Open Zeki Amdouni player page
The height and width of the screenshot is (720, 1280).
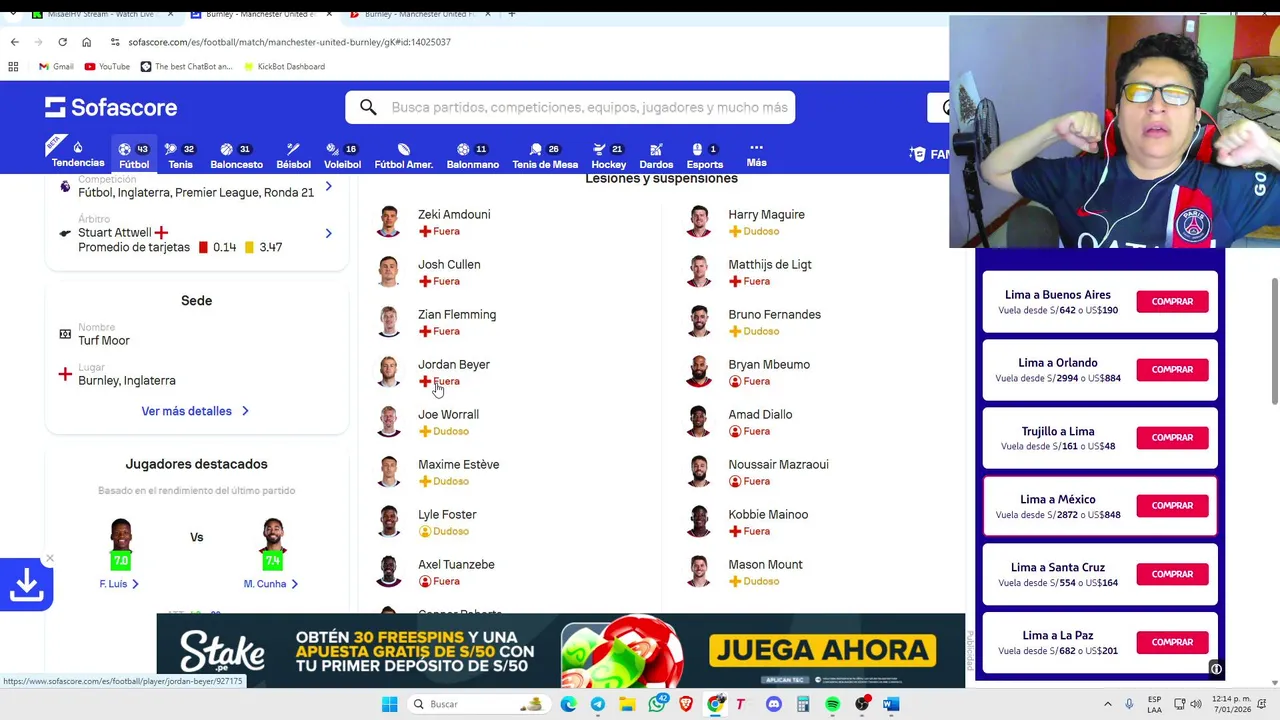(453, 214)
